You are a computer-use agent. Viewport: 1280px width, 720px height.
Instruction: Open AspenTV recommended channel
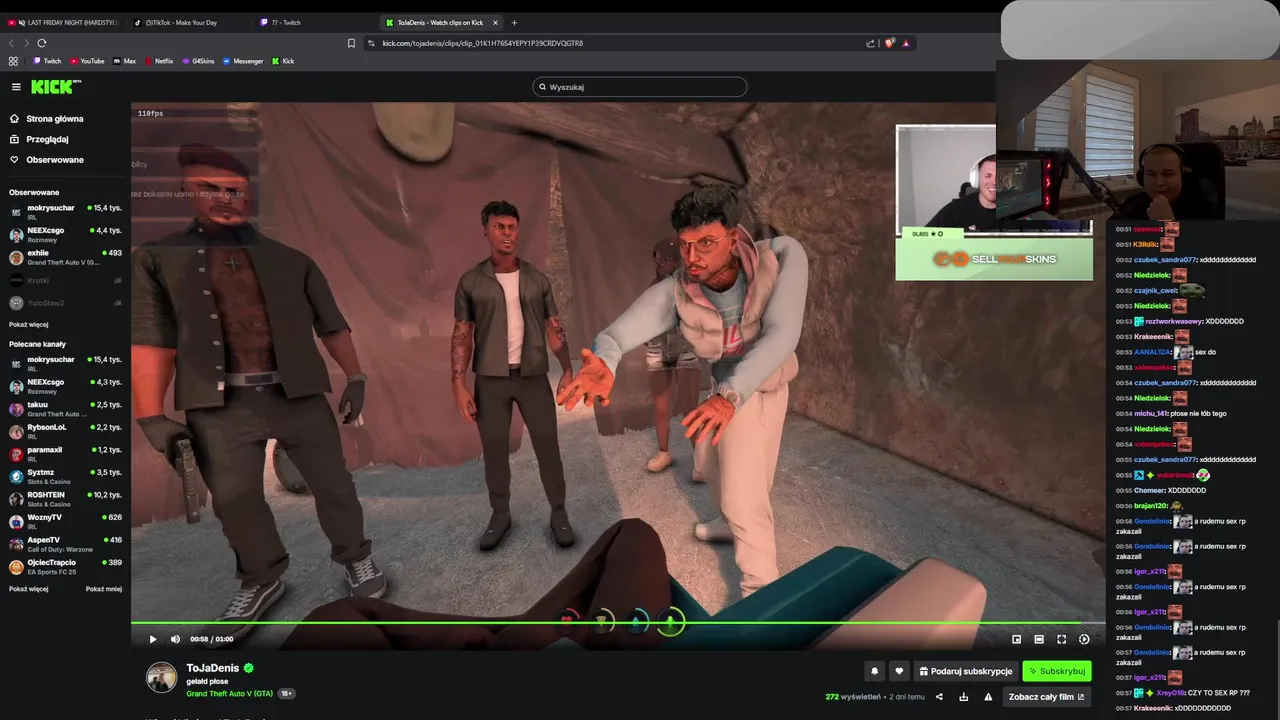(x=65, y=544)
